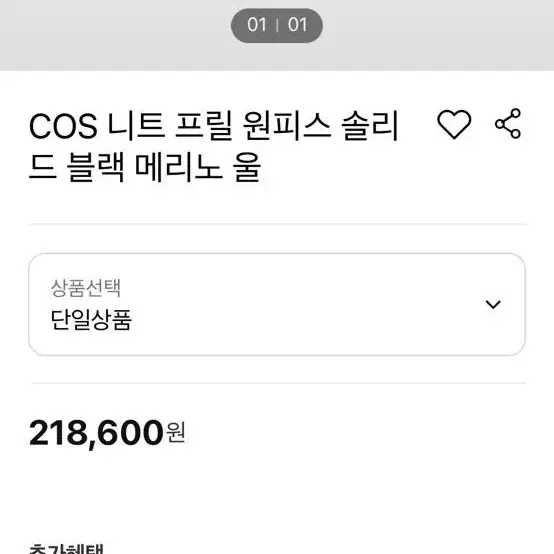
Task: Click the 원 currency symbol after price
Action: click(176, 432)
